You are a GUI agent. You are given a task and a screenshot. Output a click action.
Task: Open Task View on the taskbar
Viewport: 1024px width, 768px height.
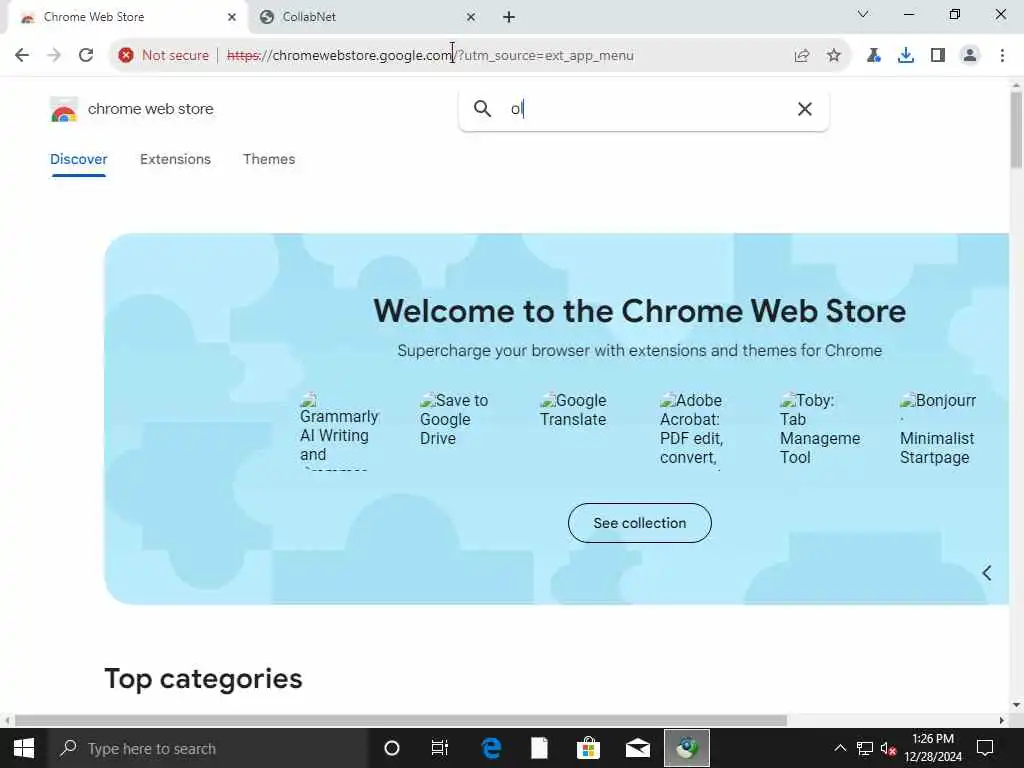440,748
